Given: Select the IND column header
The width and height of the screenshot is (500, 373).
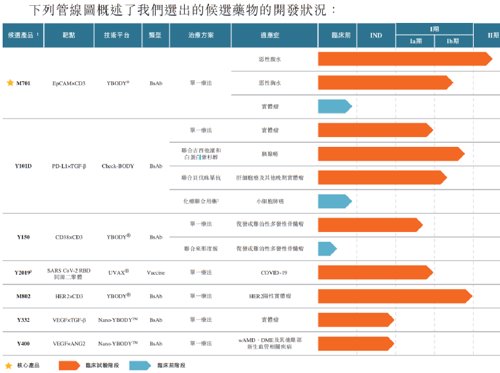Looking at the screenshot, I should pyautogui.click(x=376, y=35).
